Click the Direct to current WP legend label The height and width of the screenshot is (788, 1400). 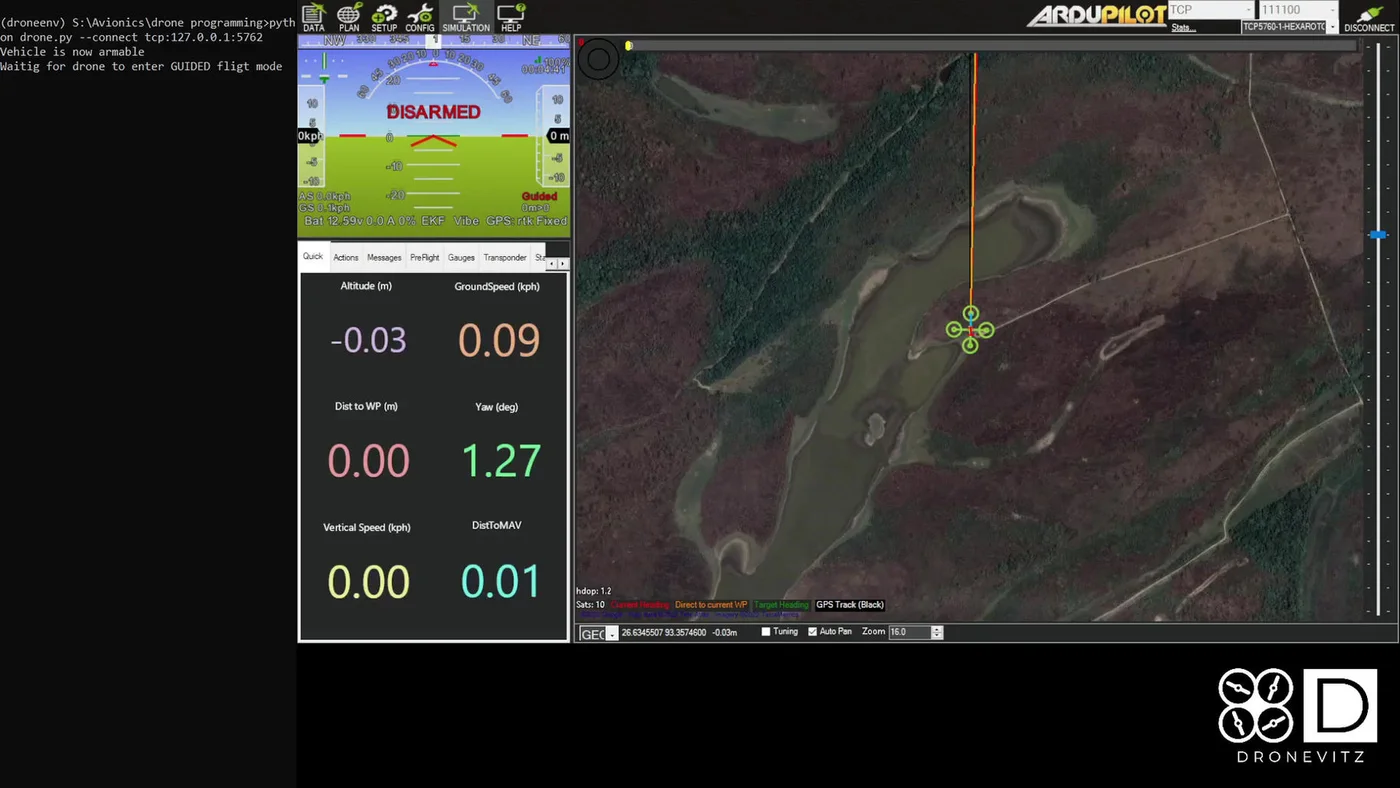click(x=711, y=605)
